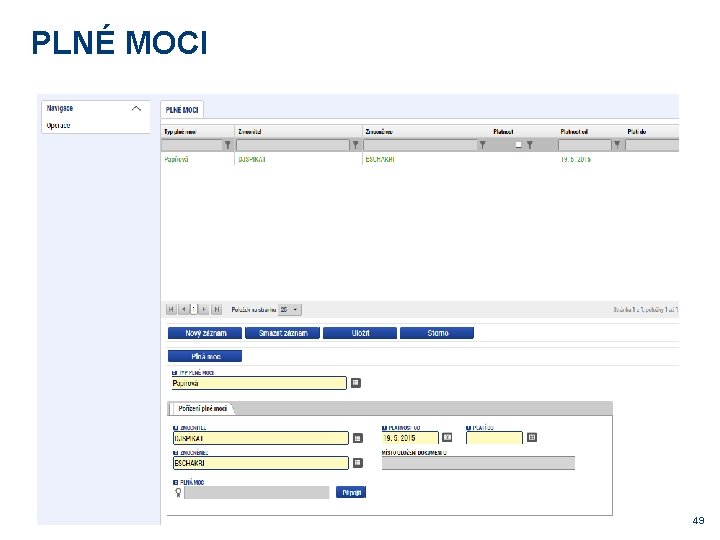Select the Pořízení plné moci tab

coord(202,408)
